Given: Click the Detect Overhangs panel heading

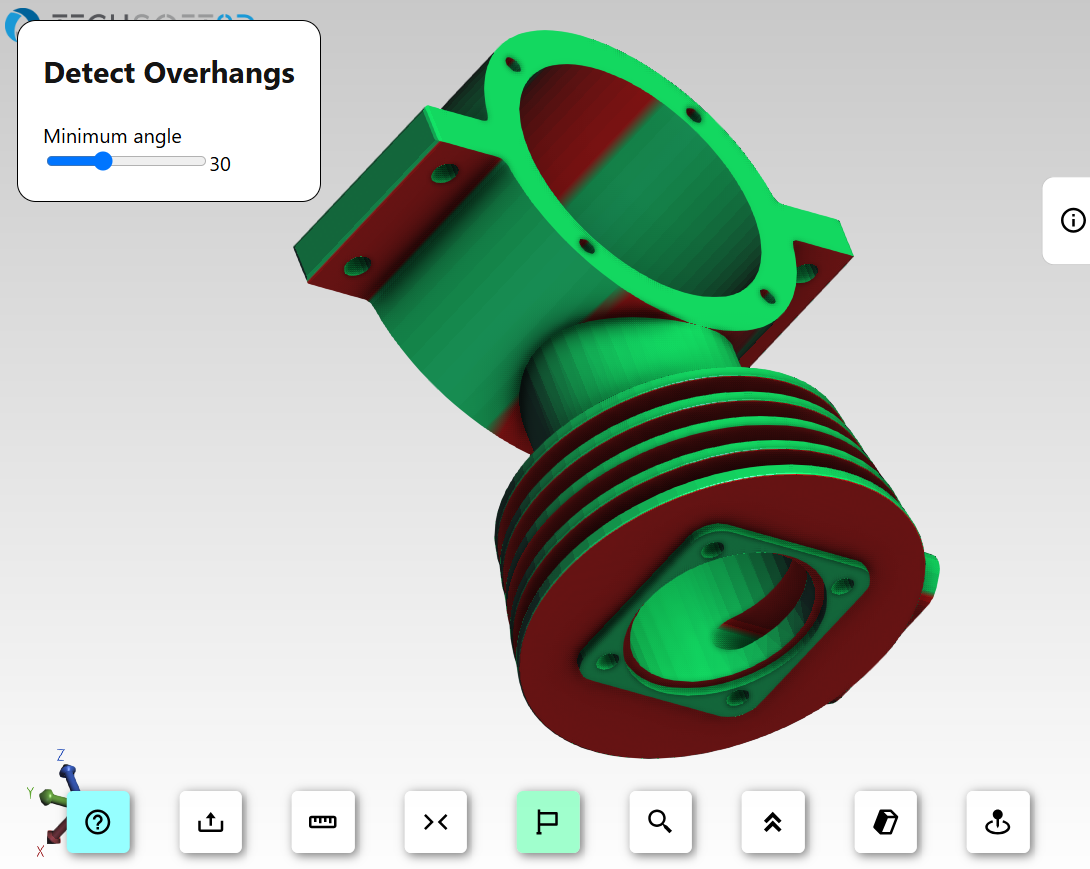Looking at the screenshot, I should coord(169,73).
